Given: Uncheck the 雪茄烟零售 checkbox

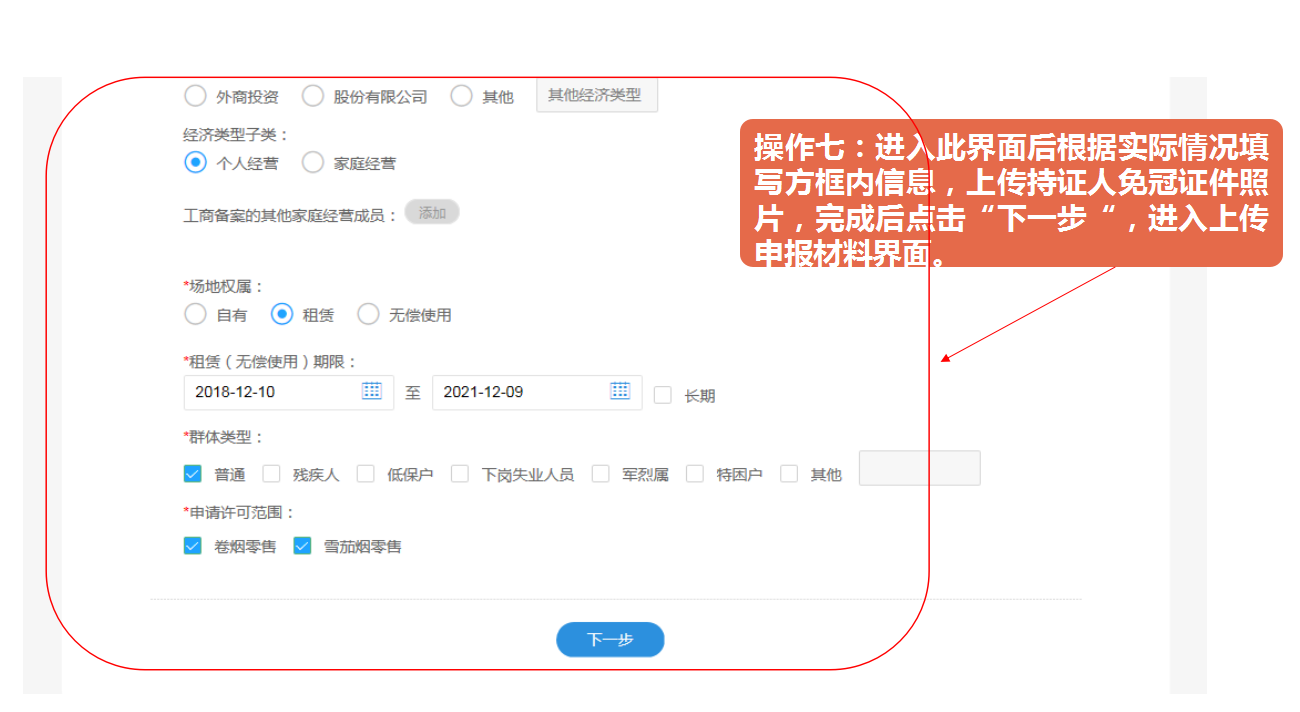Looking at the screenshot, I should click(301, 546).
